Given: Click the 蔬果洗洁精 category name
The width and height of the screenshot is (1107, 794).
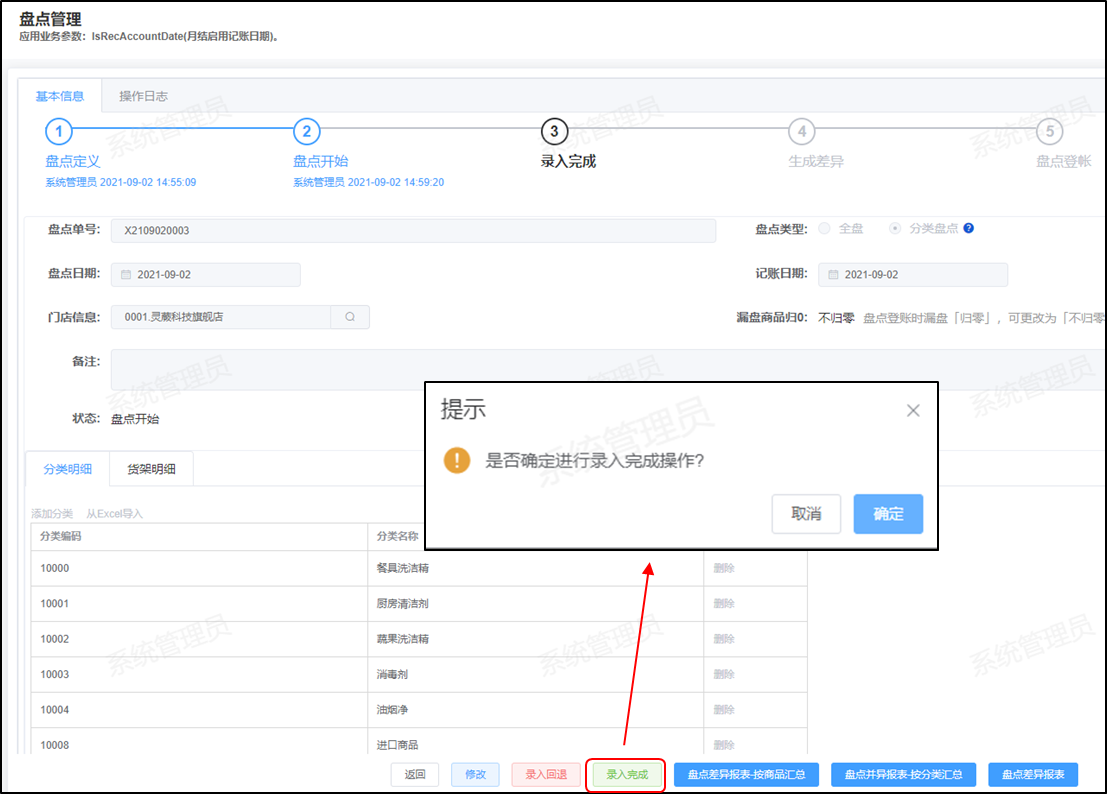Looking at the screenshot, I should tap(402, 639).
